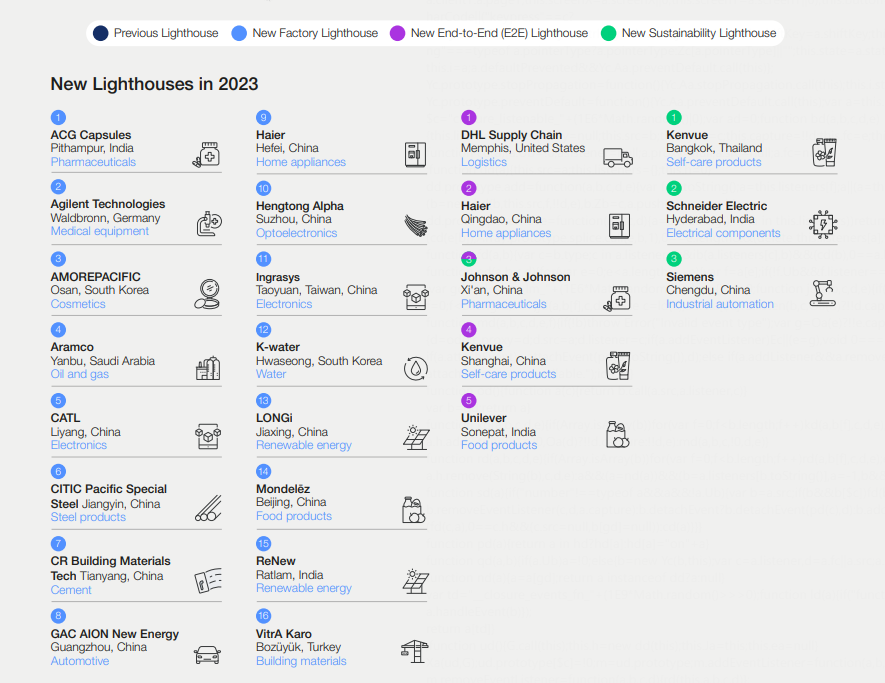
Task: Click the 'Hengtong Alpha' company name
Action: click(x=300, y=206)
